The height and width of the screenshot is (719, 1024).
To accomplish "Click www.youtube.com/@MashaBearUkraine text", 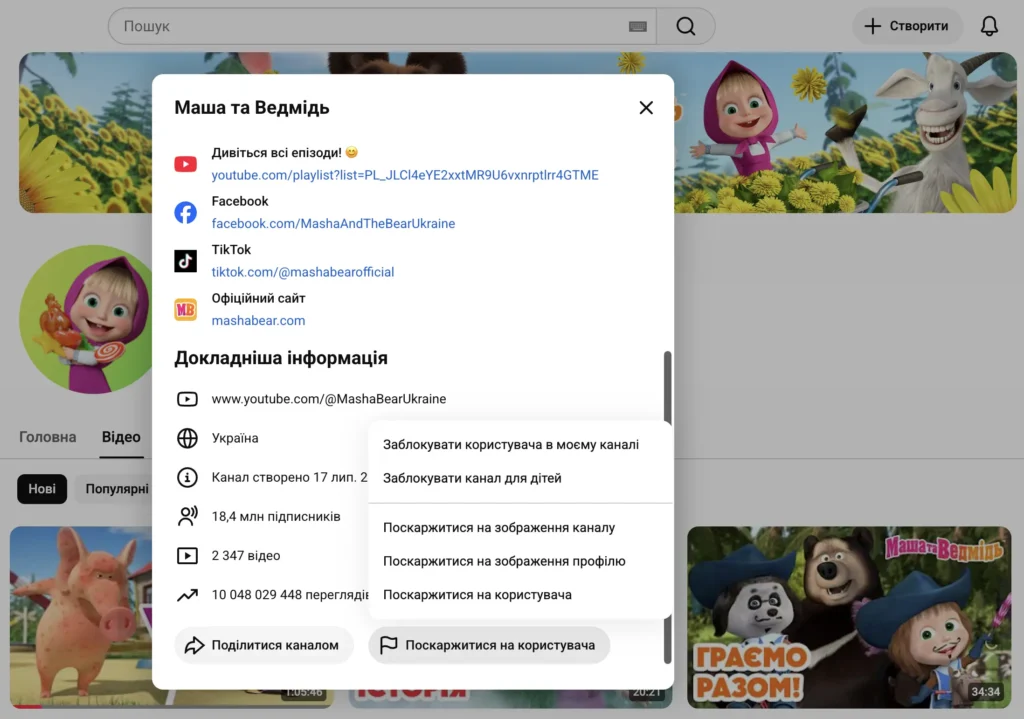I will click(328, 399).
